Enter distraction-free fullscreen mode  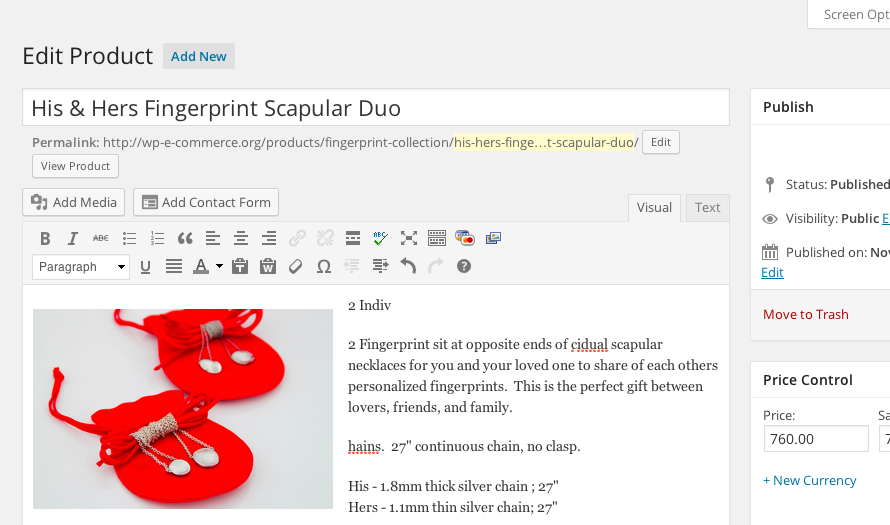coord(409,238)
